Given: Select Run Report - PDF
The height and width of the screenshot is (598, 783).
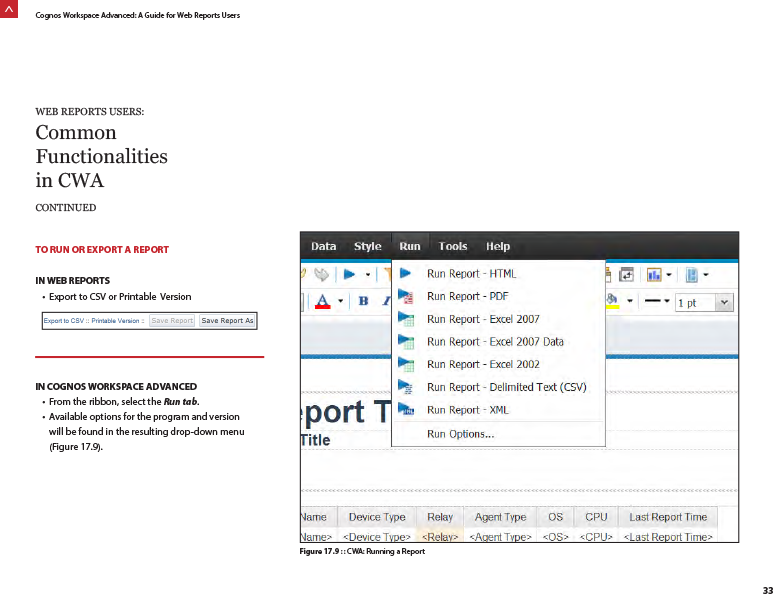Looking at the screenshot, I should pyautogui.click(x=498, y=297).
